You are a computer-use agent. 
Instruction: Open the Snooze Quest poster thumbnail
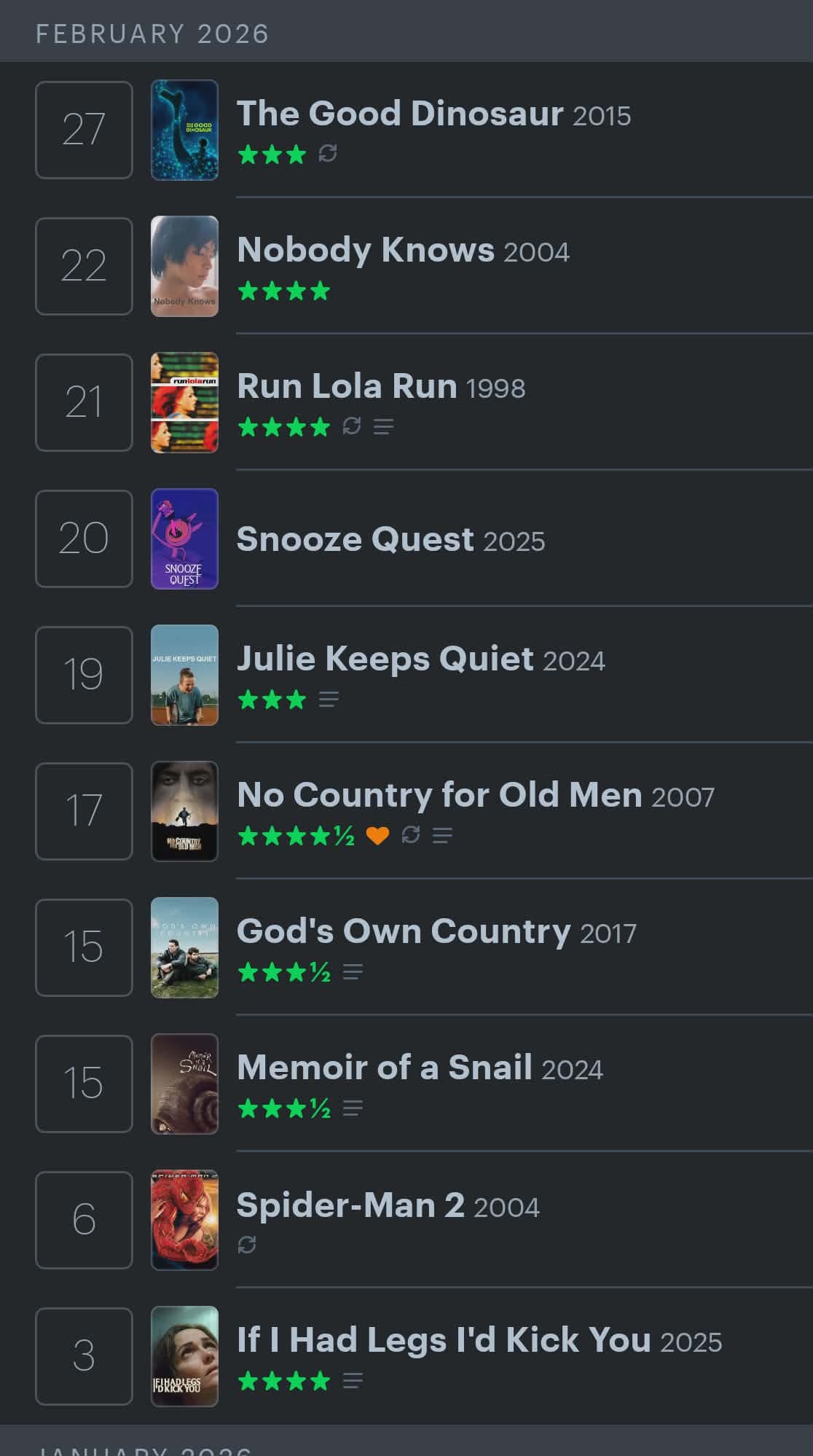184,539
